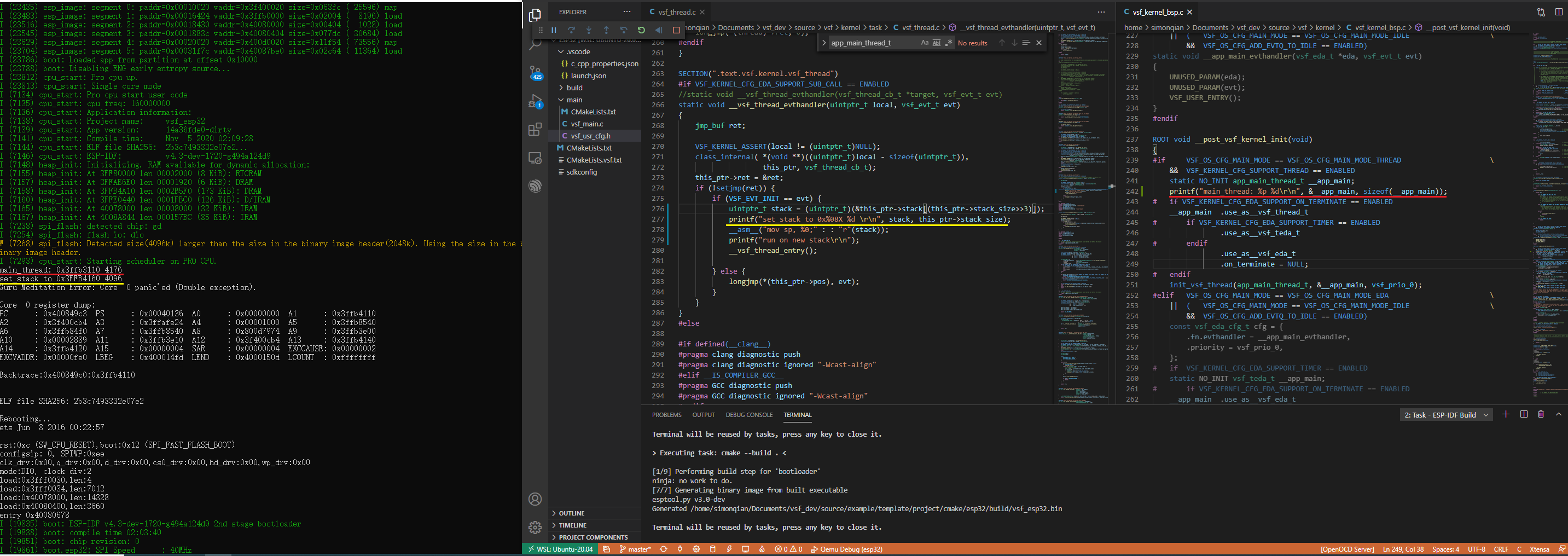
Task: Close the vsf_thread.c tab
Action: 702,11
